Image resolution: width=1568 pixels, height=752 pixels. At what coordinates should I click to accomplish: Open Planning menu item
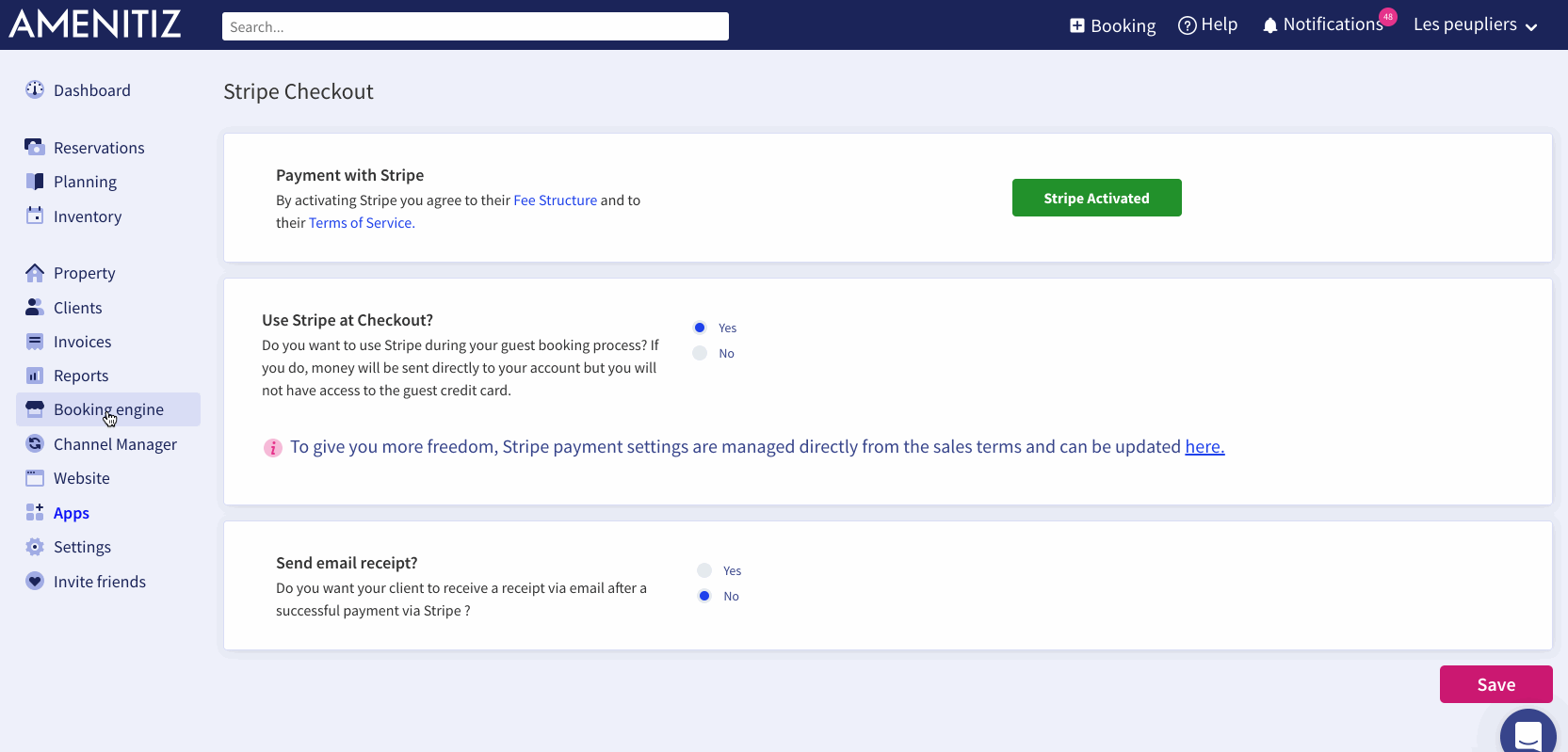coord(85,182)
